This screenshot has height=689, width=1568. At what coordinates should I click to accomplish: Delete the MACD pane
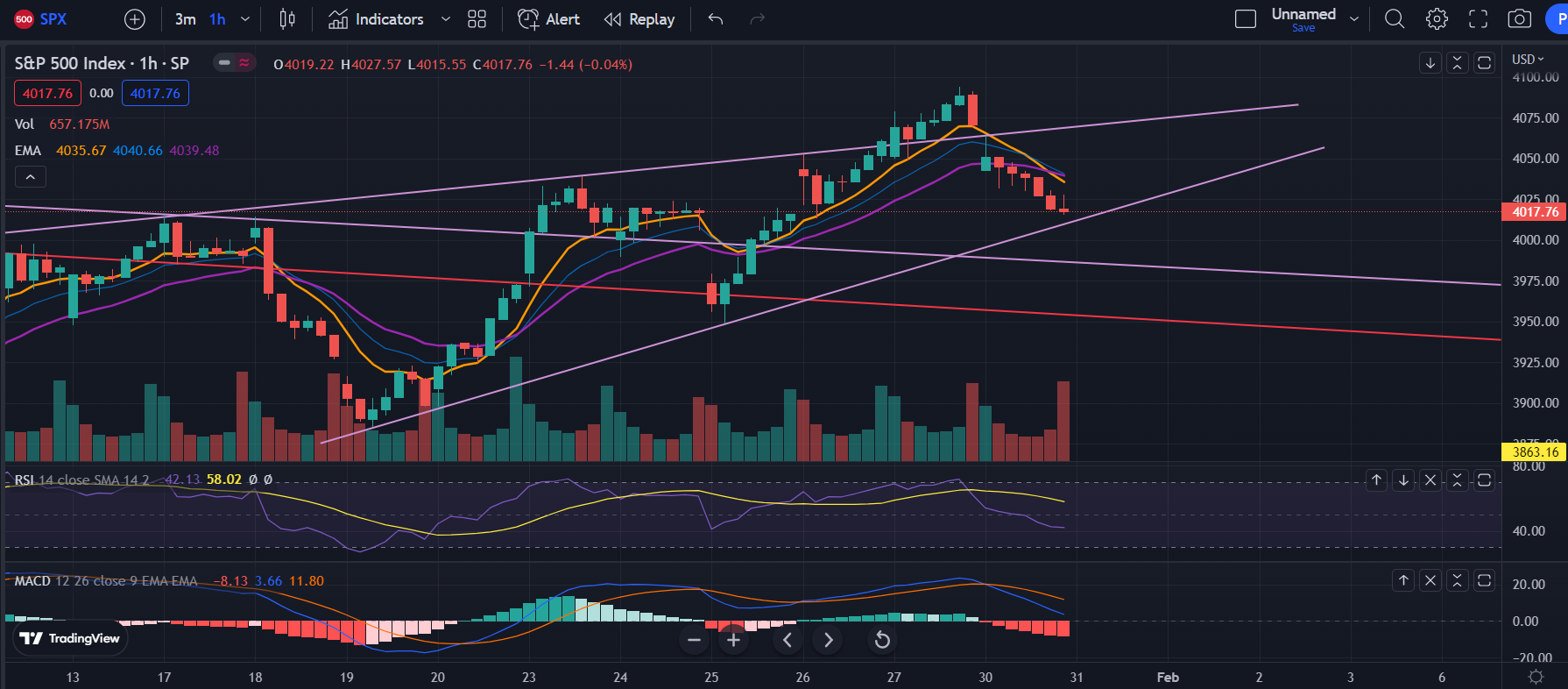point(1430,580)
